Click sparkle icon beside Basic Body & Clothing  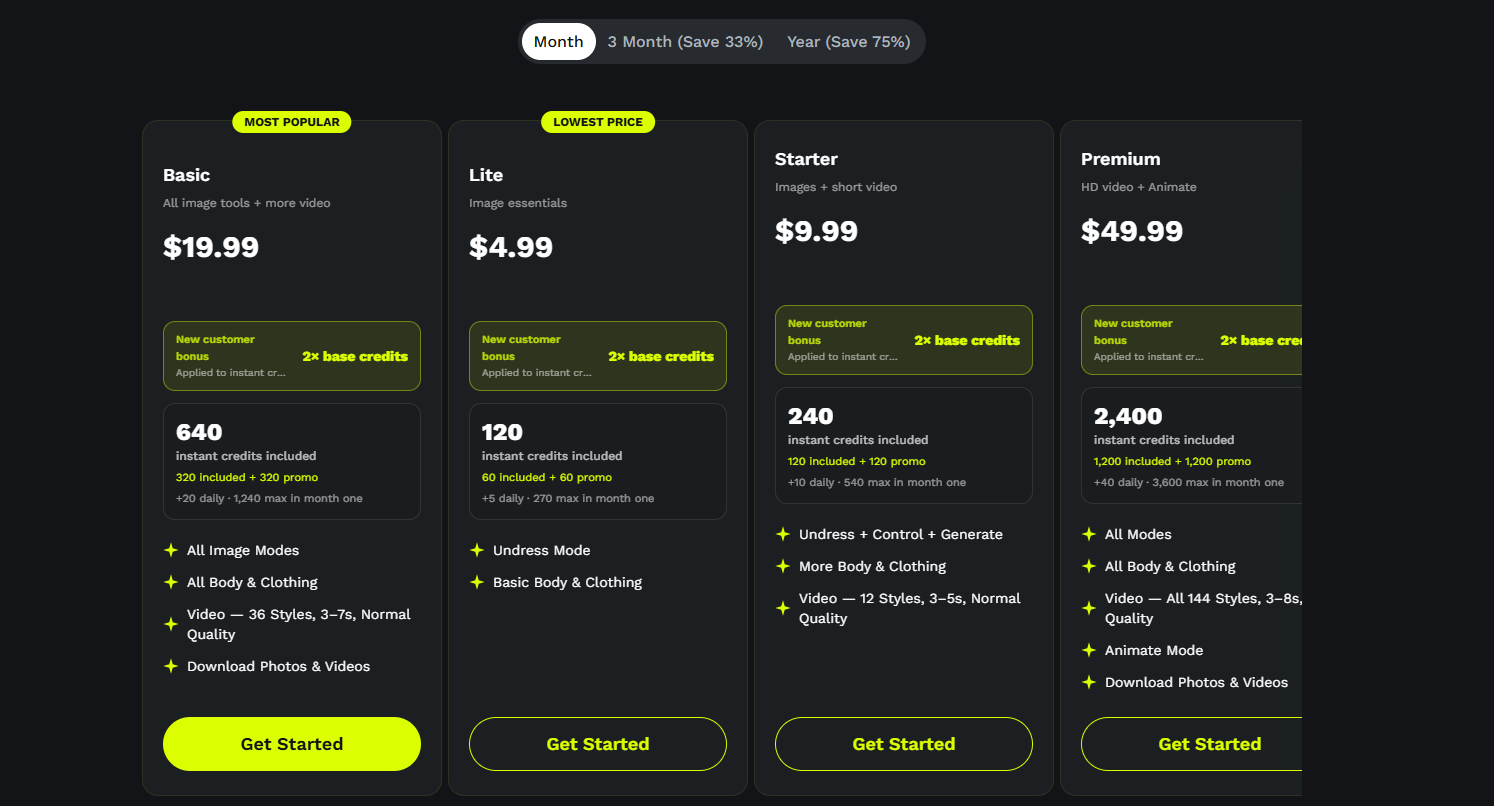click(x=477, y=582)
